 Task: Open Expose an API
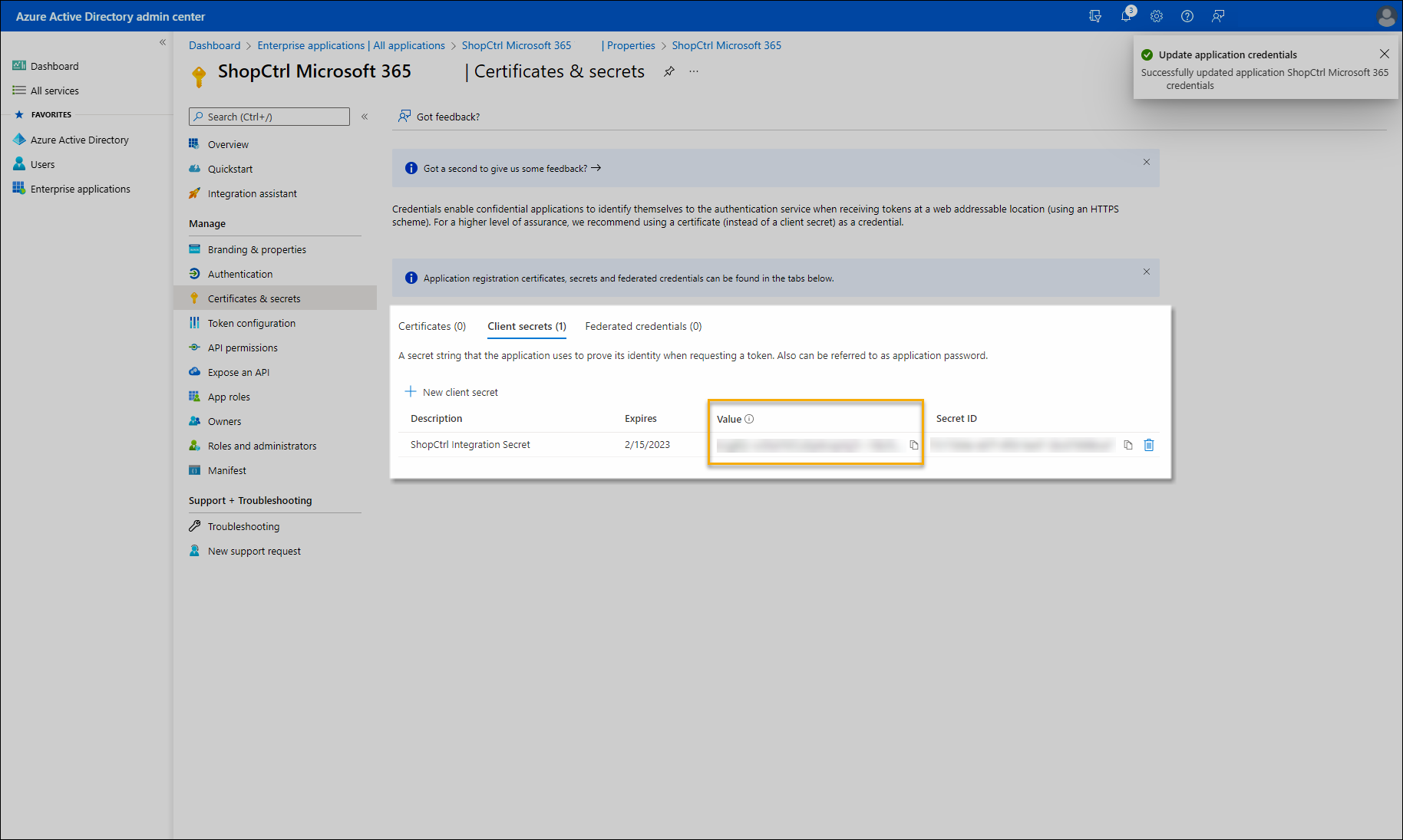click(x=238, y=372)
